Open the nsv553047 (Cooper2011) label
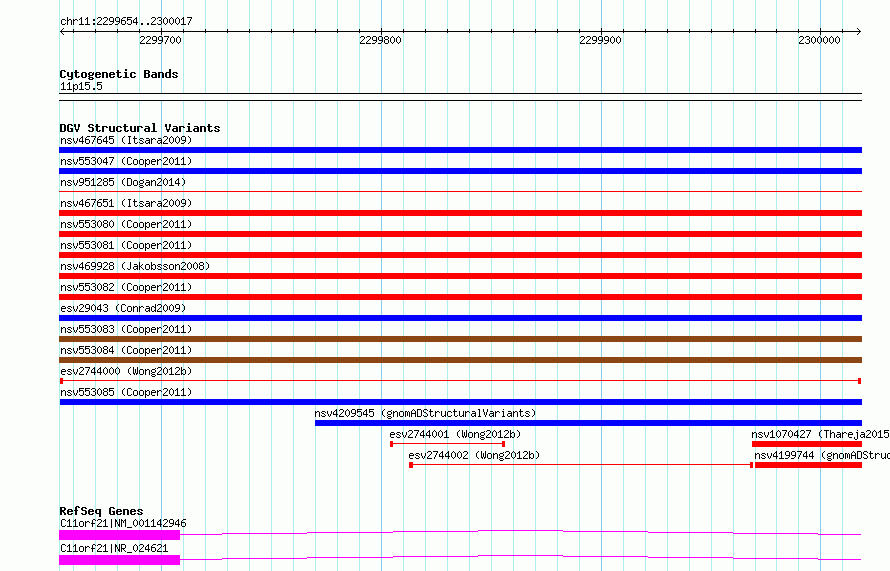The image size is (890, 571). point(126,161)
